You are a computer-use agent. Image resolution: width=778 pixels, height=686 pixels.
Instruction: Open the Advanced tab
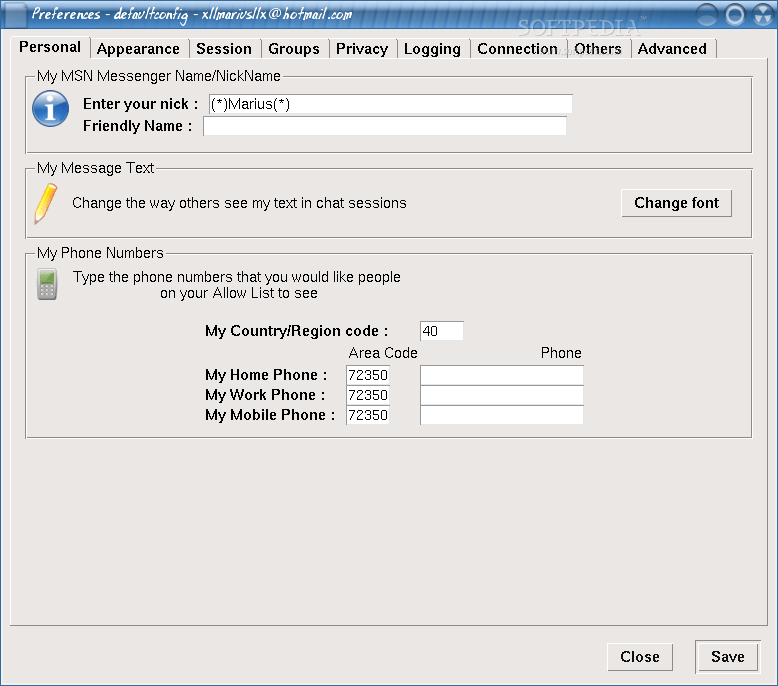[x=672, y=49]
